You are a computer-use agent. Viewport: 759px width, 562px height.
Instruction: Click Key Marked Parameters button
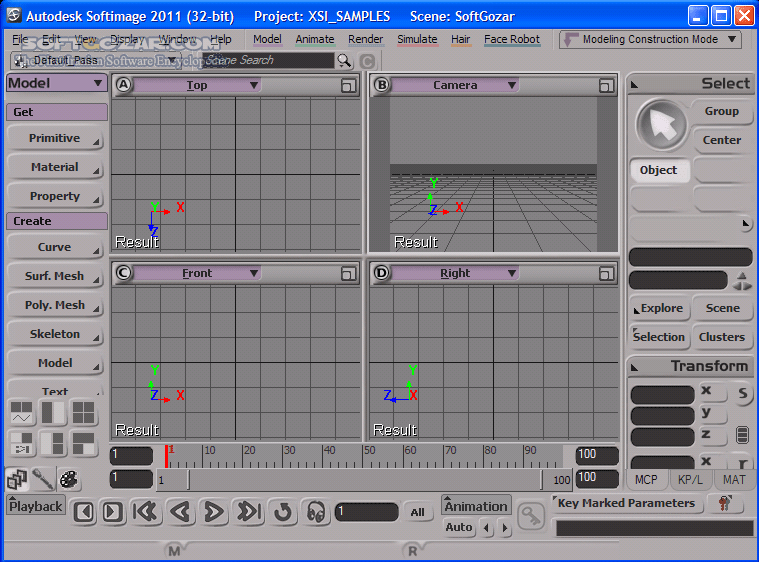pos(626,503)
